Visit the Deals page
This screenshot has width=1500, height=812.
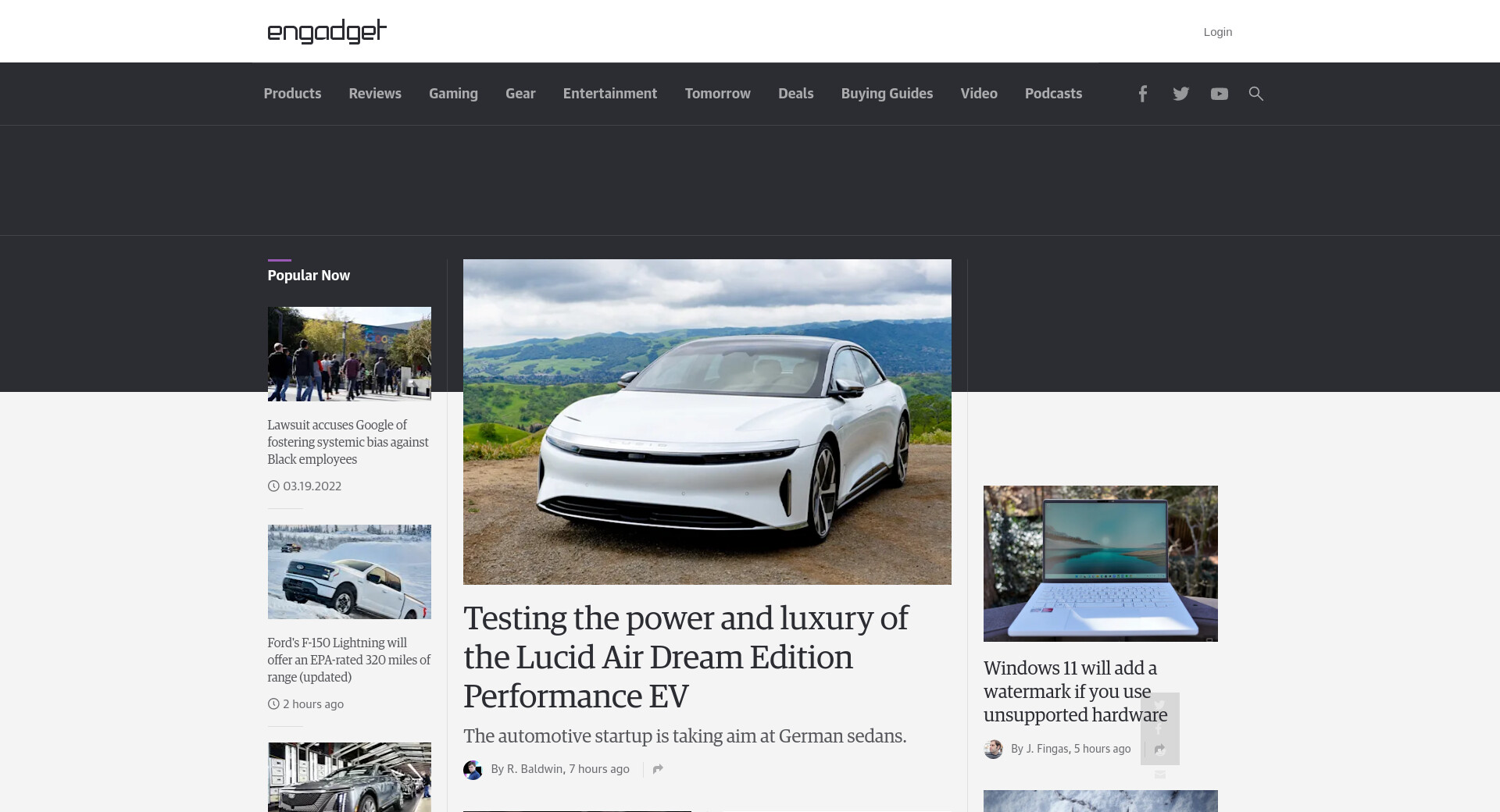point(796,94)
